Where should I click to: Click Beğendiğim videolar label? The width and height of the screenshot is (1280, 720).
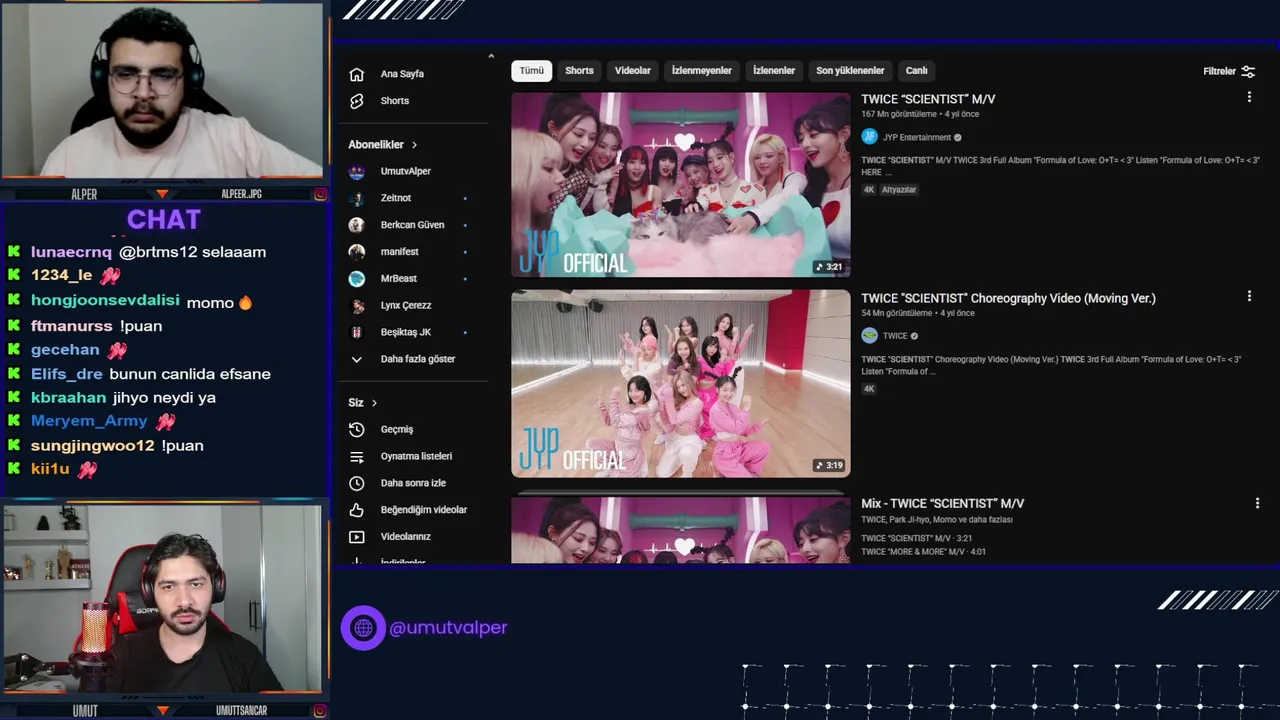point(424,510)
